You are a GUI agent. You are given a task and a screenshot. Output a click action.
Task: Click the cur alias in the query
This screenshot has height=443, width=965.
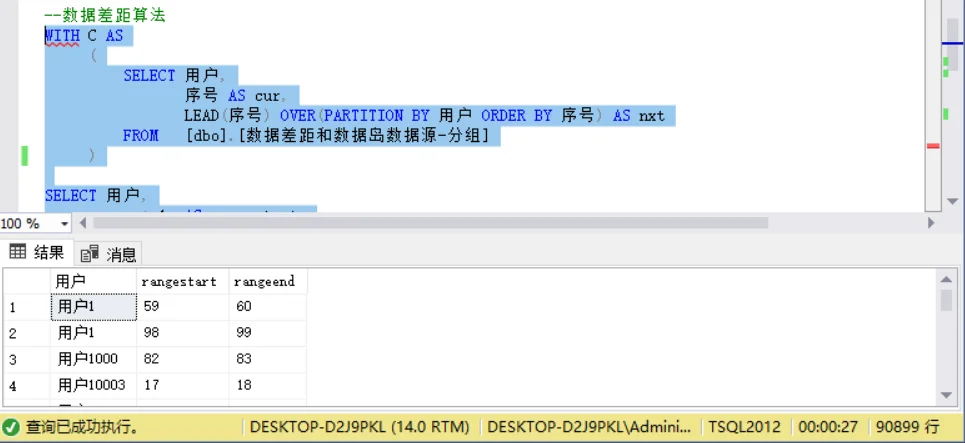click(268, 96)
